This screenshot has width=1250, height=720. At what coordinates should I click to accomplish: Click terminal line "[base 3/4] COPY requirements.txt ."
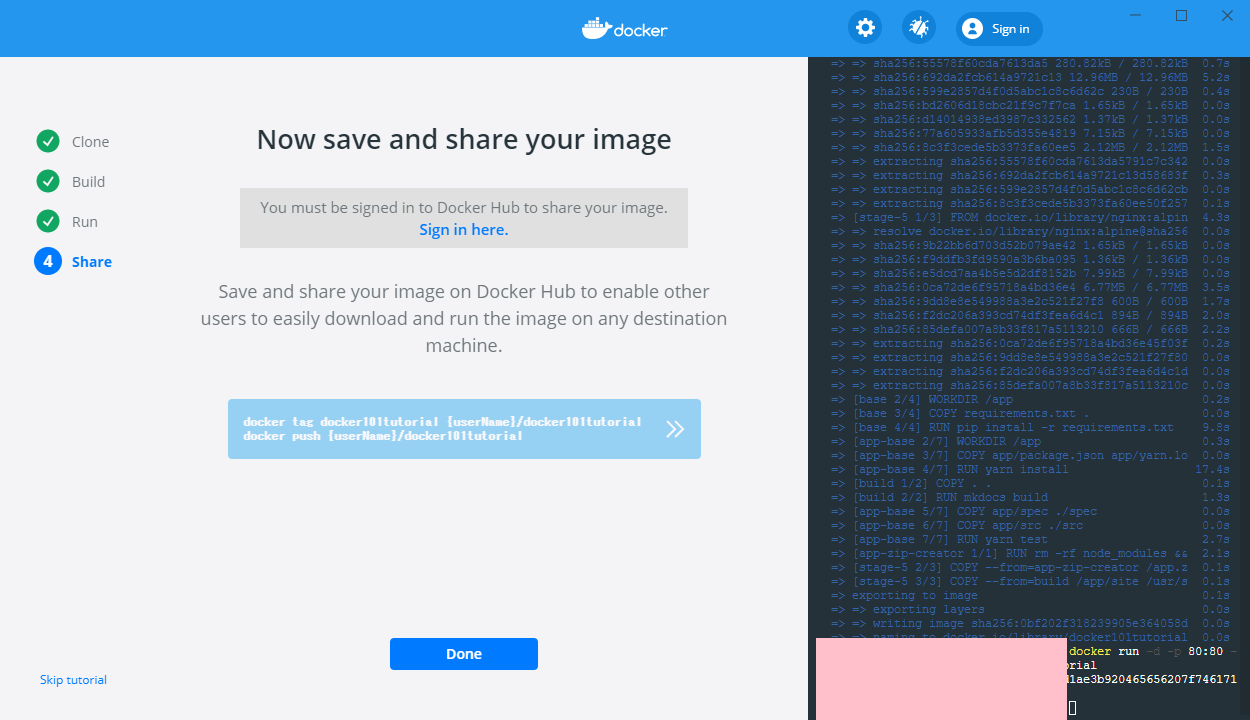point(1030,413)
